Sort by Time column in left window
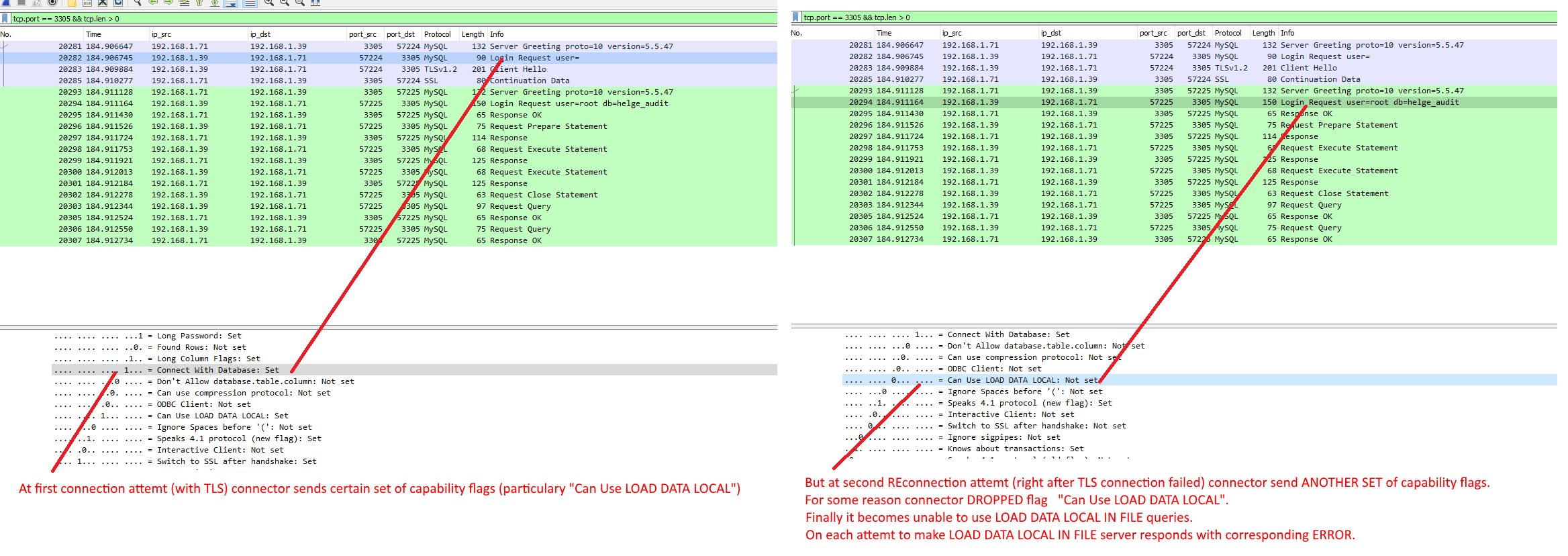This screenshot has height=556, width=1568. 93,34
